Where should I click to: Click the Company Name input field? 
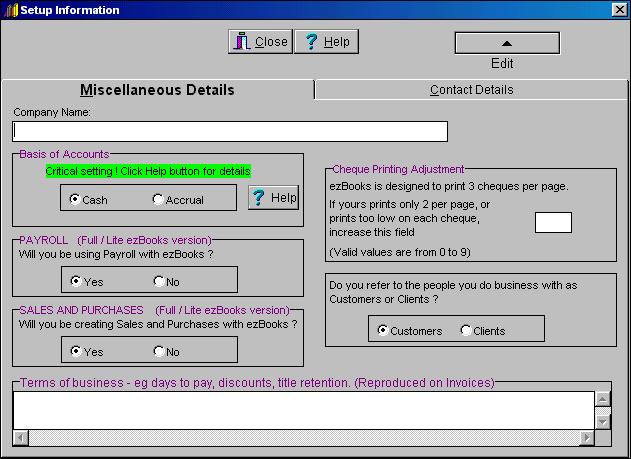click(230, 132)
